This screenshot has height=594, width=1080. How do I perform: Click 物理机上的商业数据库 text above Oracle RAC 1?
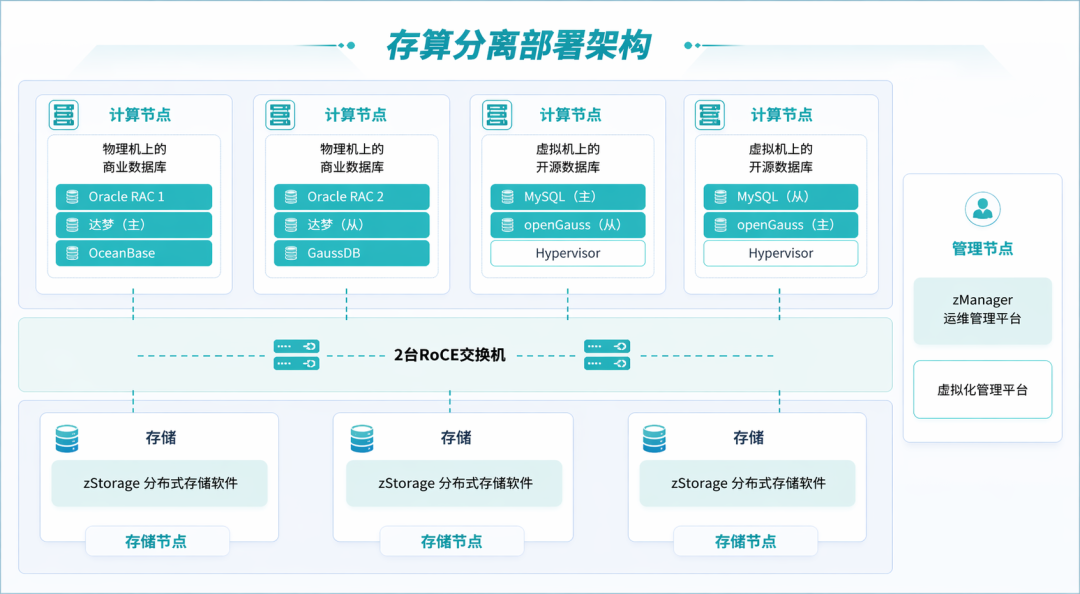pos(134,158)
